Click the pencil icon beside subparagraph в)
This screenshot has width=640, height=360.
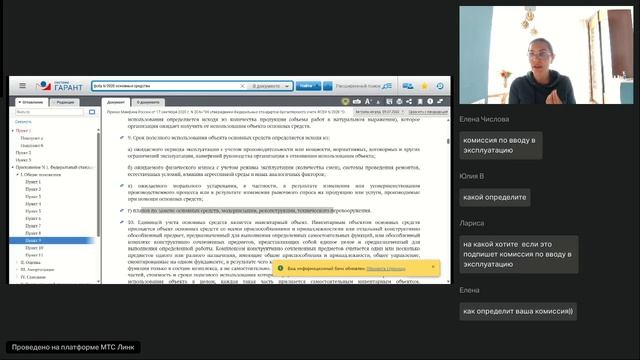(122, 186)
